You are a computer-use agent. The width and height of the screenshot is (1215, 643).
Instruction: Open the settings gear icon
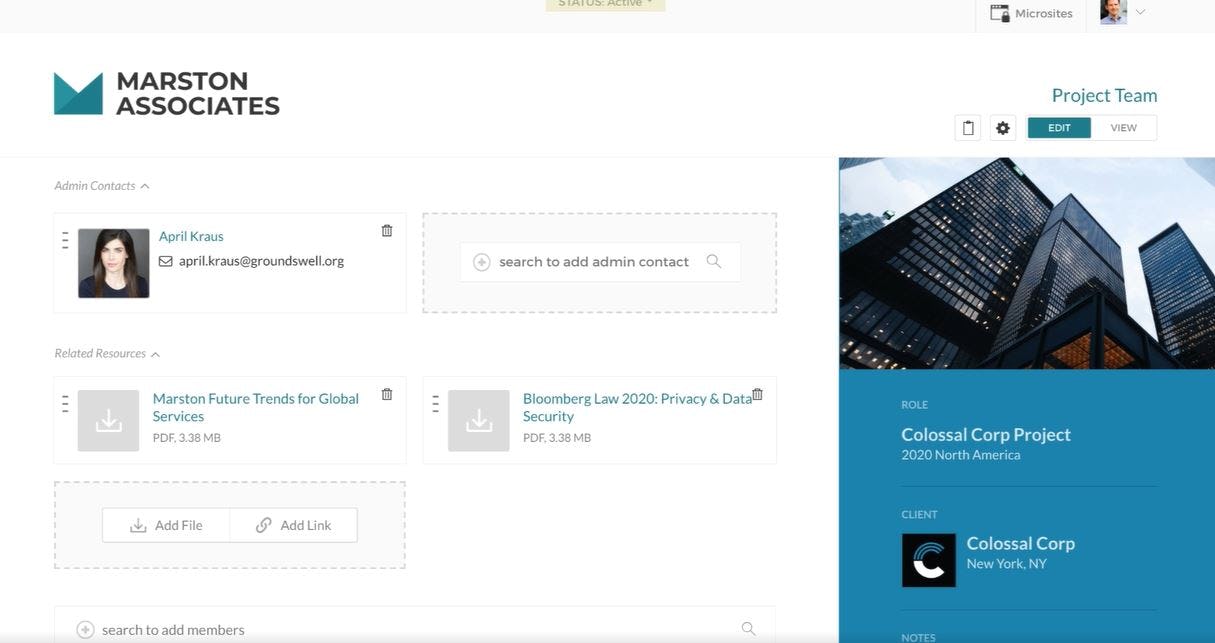pos(1001,127)
